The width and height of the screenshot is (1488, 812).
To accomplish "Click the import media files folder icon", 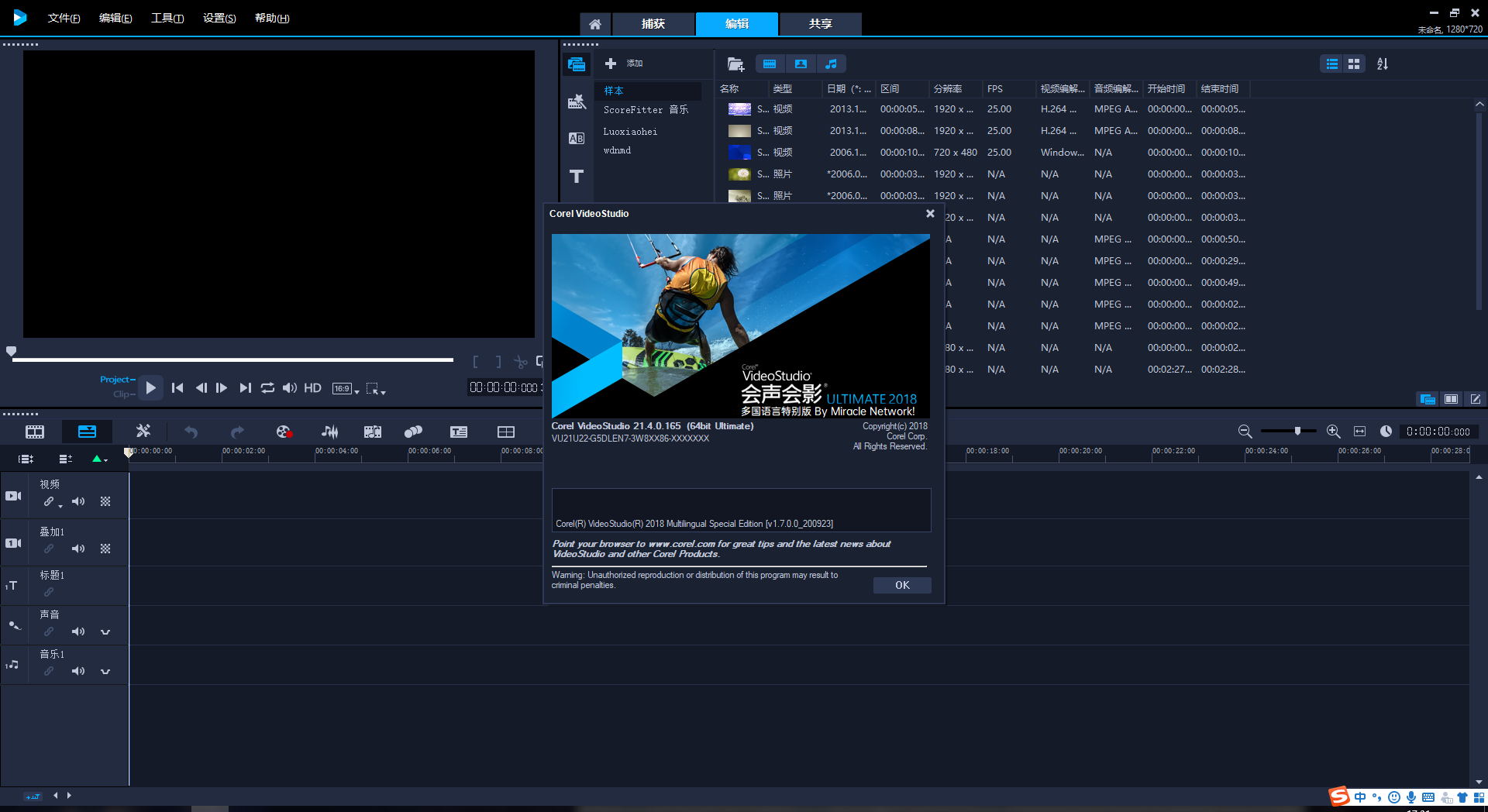I will tap(735, 64).
